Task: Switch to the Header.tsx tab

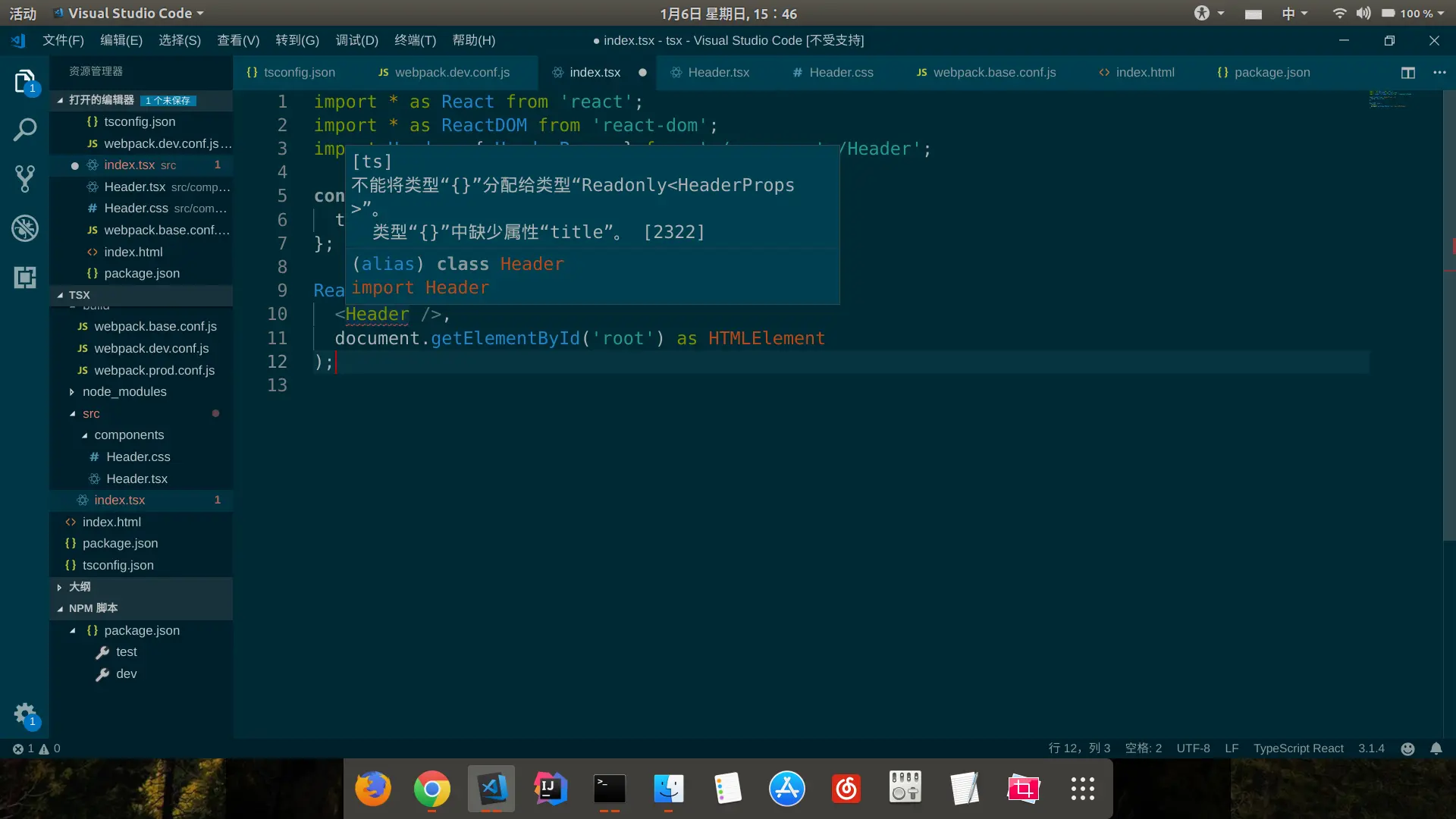Action: pos(717,73)
